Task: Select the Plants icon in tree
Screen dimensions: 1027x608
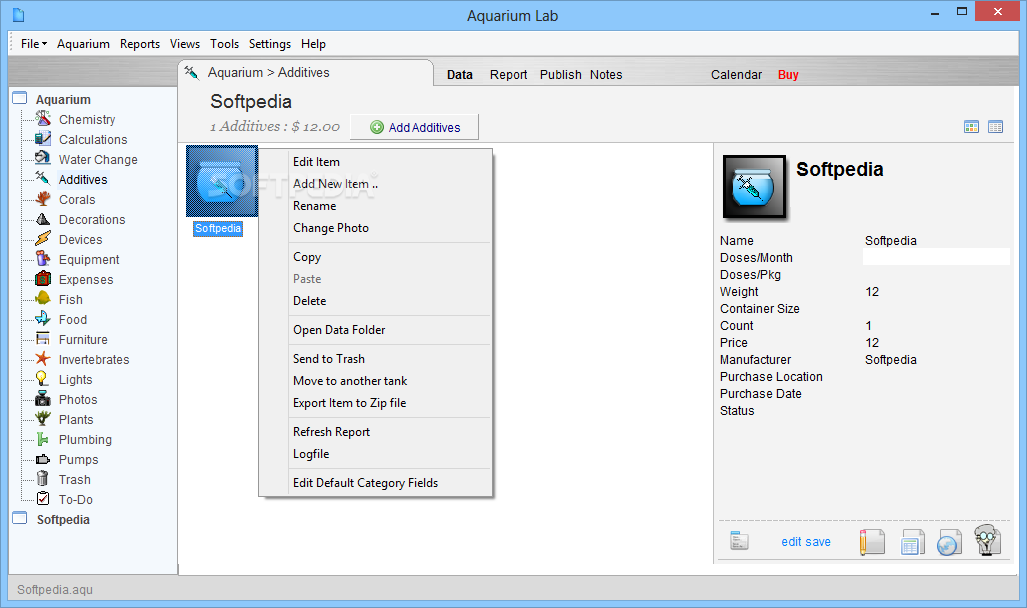Action: tap(43, 419)
